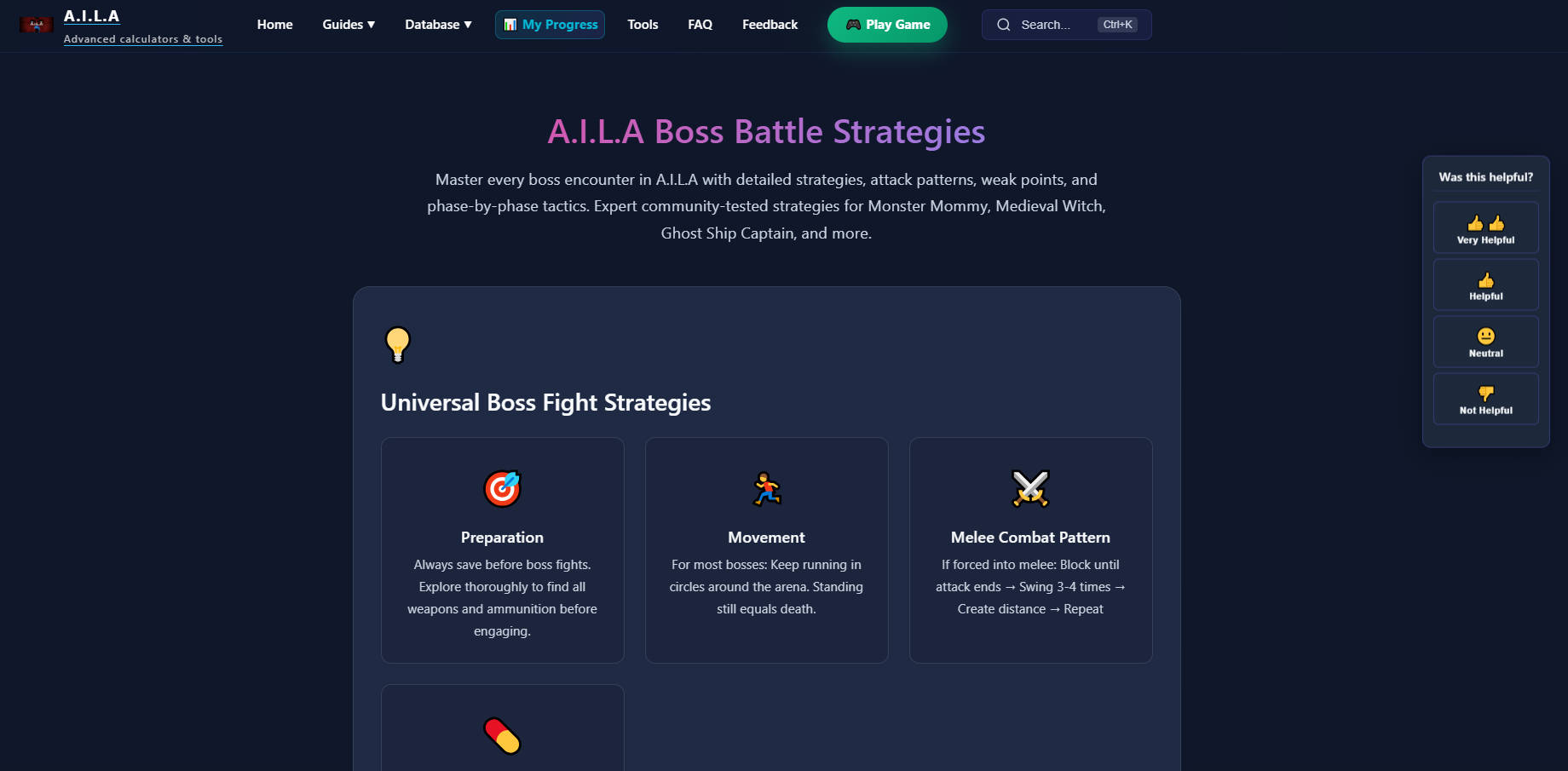The image size is (1568, 771).
Task: Click the A.I.L.A logo image
Action: [x=37, y=25]
